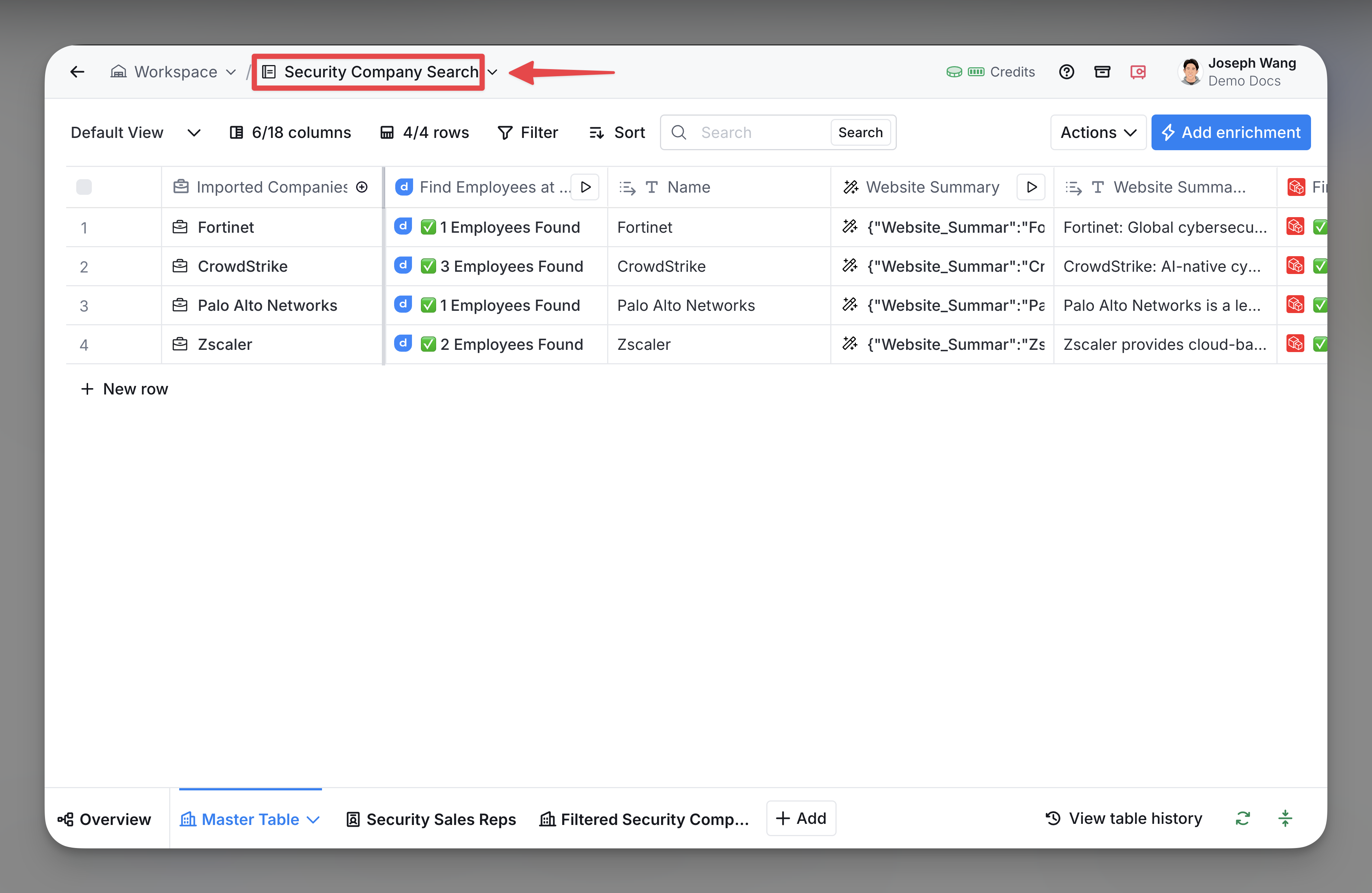Expand Master Table tab chevron
This screenshot has height=893, width=1372.
click(313, 820)
